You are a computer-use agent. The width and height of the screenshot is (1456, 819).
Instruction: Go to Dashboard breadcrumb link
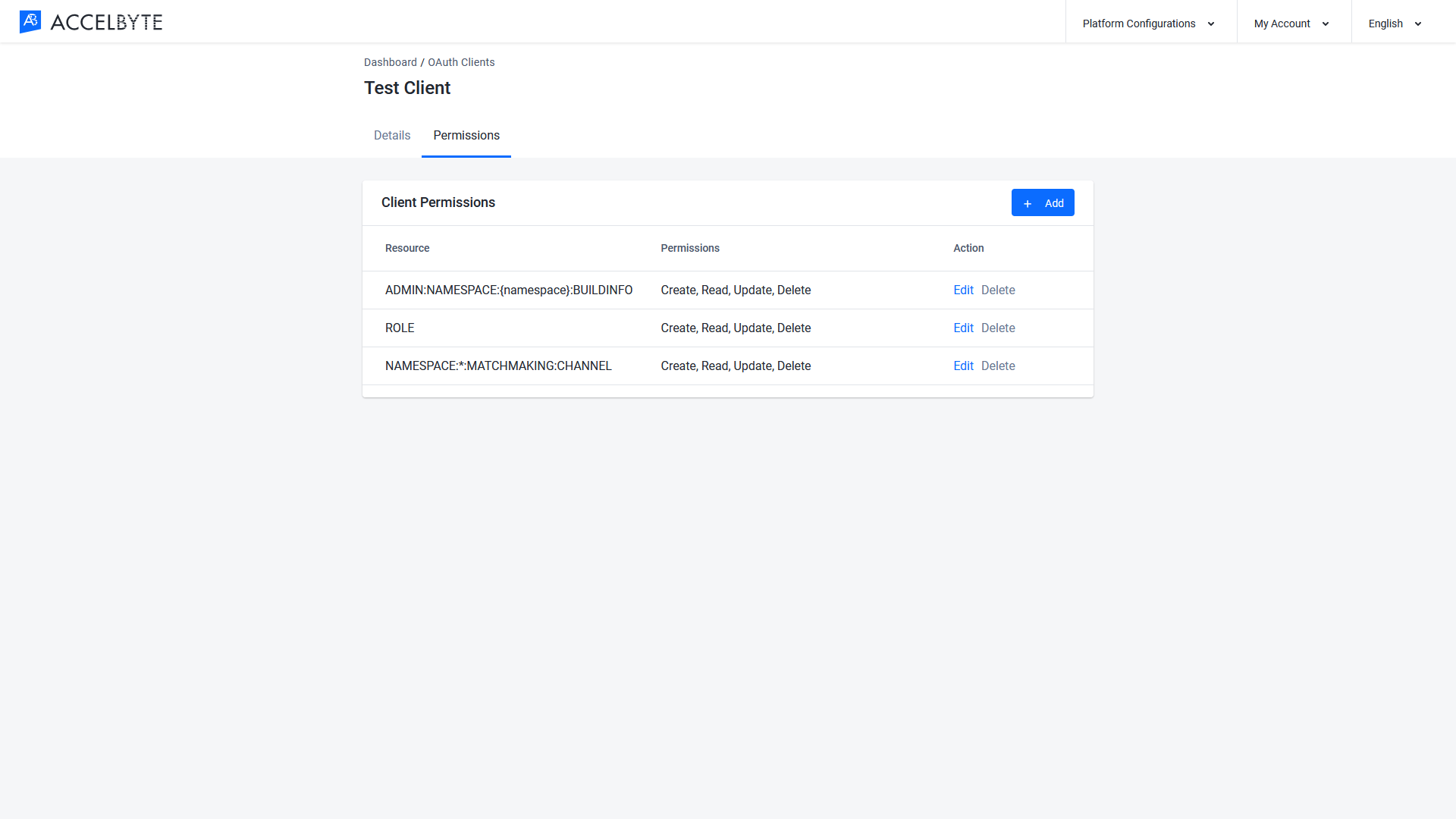[391, 62]
